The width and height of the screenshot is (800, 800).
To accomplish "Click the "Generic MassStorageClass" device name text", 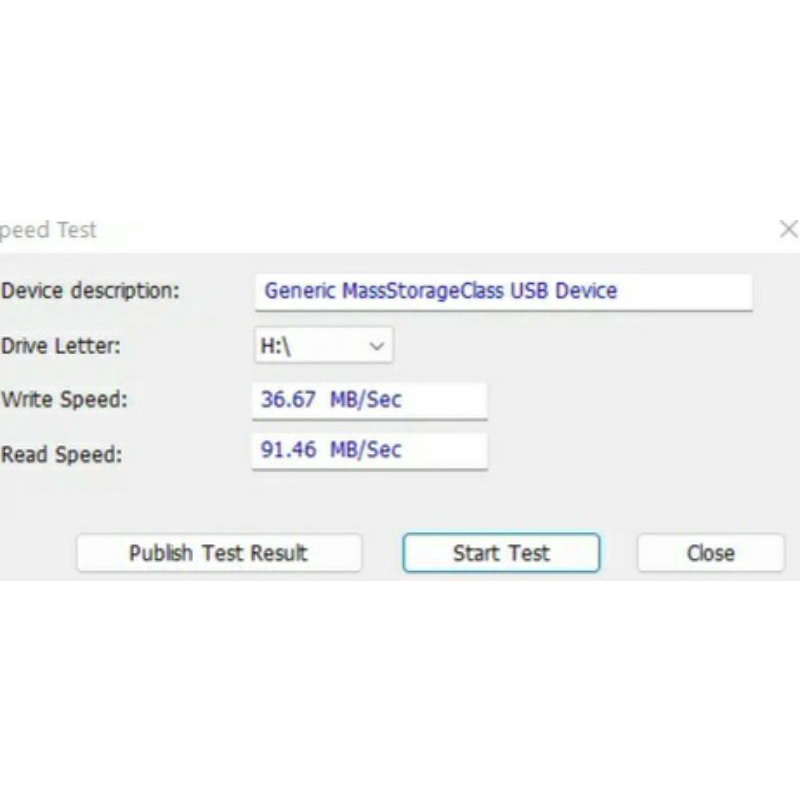I will tap(384, 291).
